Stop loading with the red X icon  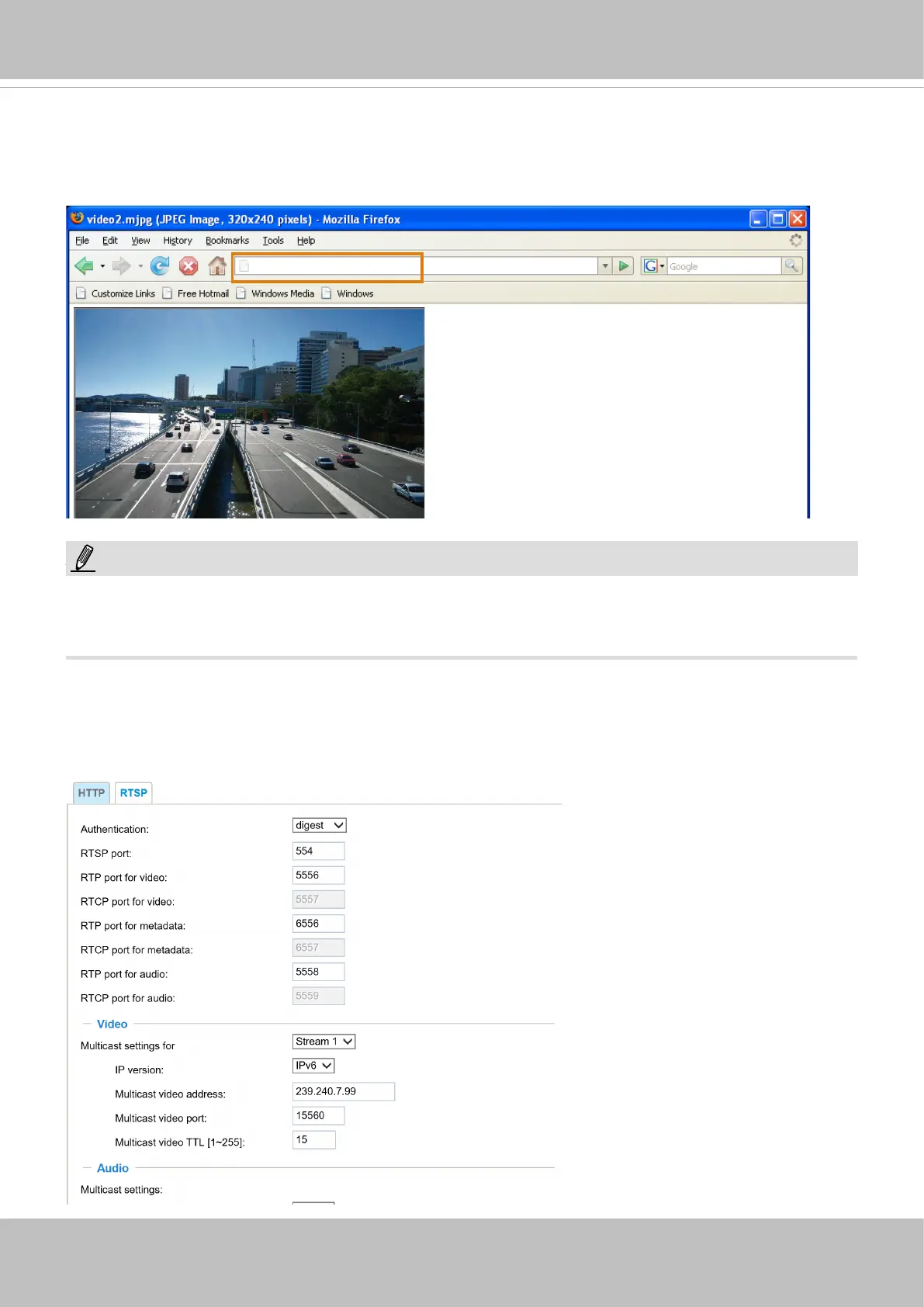point(189,266)
